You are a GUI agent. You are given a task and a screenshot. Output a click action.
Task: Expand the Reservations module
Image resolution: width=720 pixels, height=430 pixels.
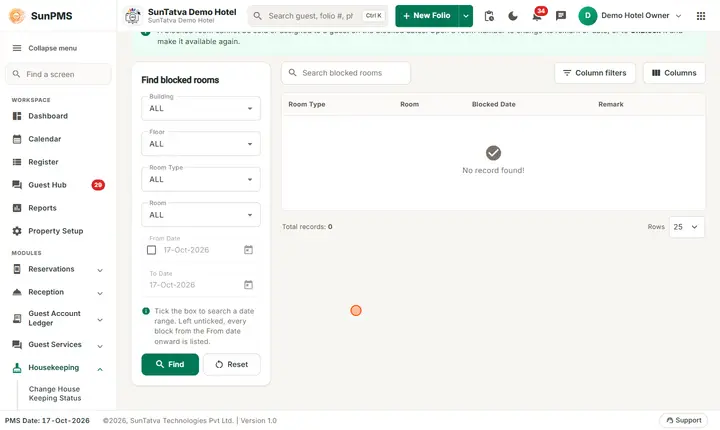(100, 270)
